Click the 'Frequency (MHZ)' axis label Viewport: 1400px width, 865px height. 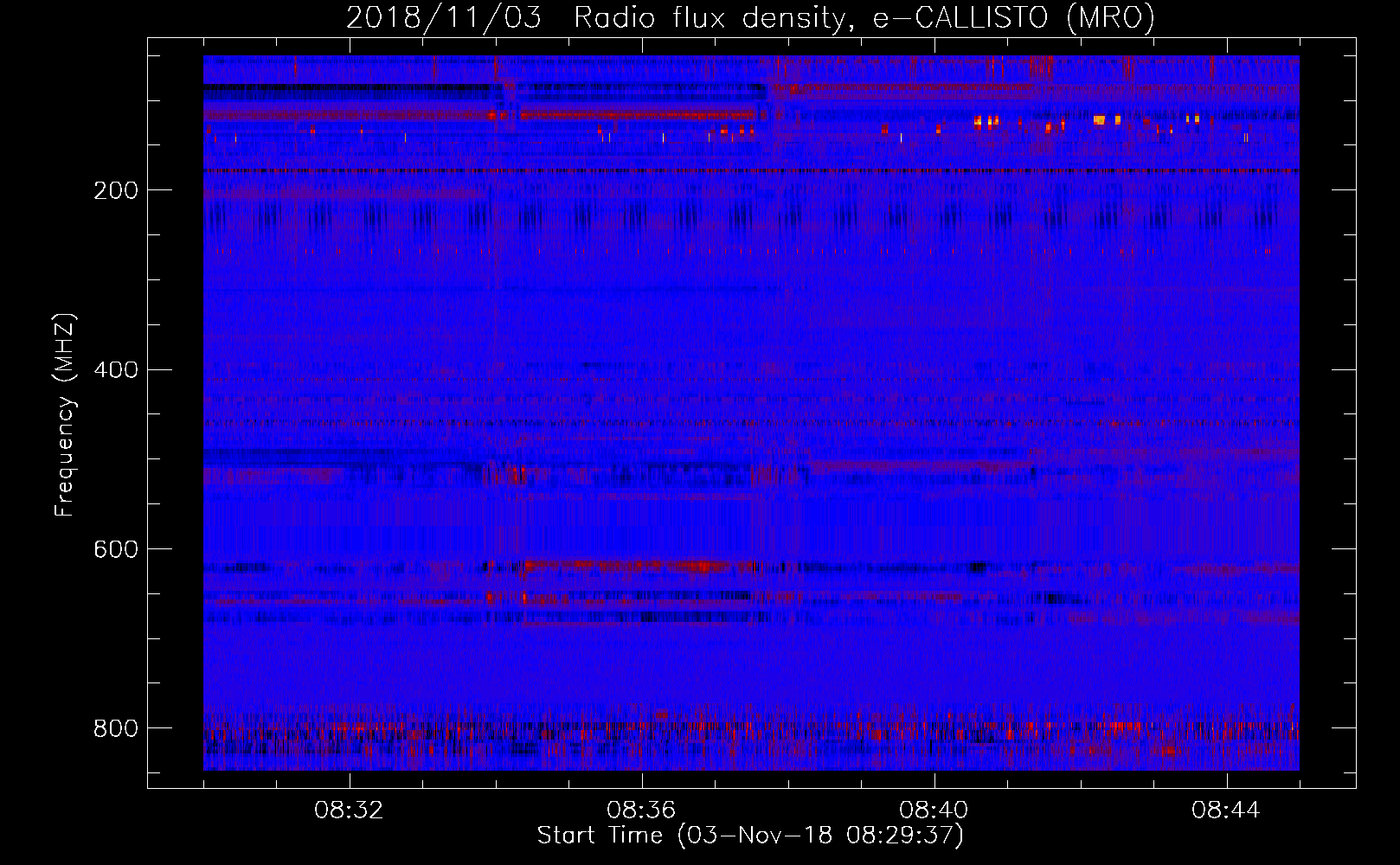(64, 415)
